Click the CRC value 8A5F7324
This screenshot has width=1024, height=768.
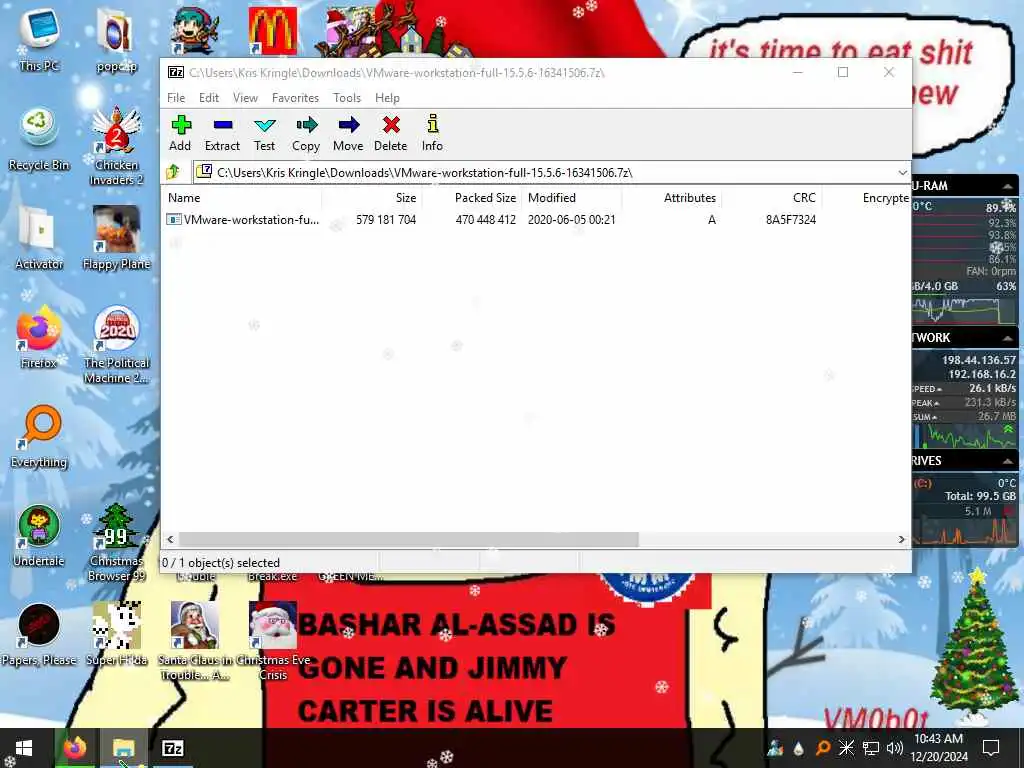791,220
